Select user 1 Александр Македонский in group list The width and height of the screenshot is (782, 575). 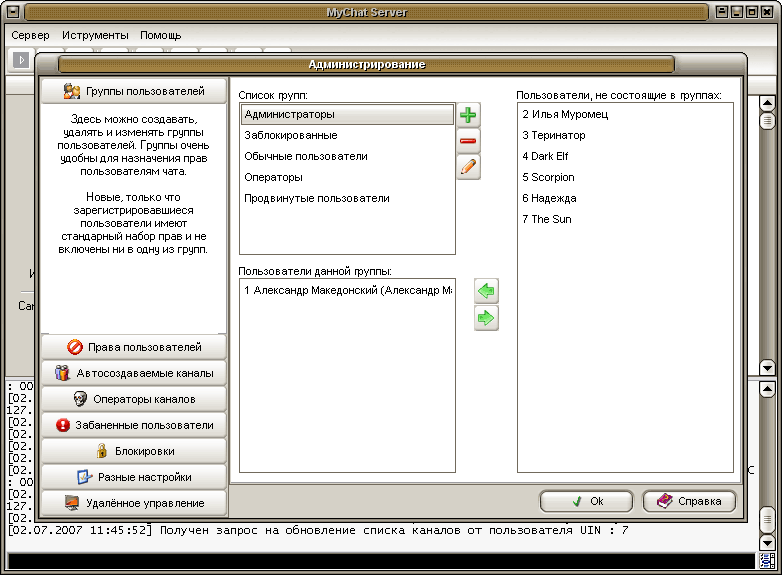click(x=347, y=290)
